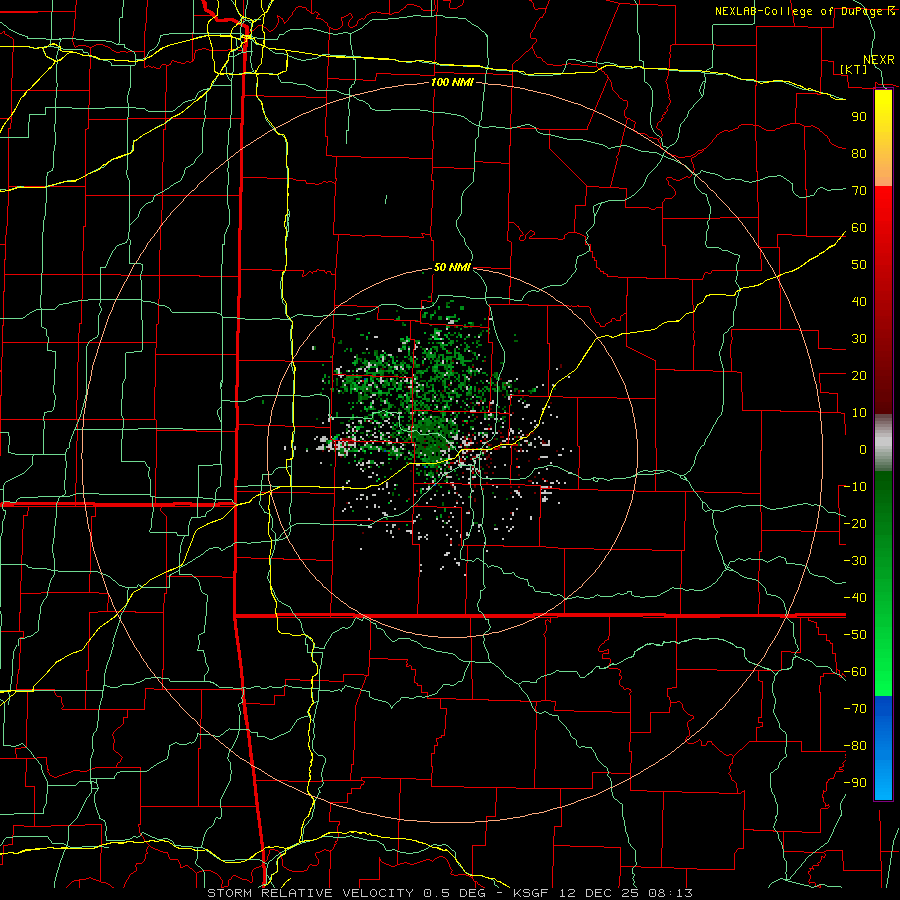900x900 pixels.
Task: Select the -60 value on velocity scale
Action: [855, 672]
